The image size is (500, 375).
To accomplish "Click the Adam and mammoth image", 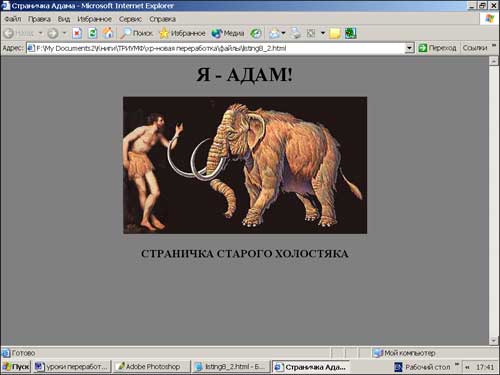I will click(245, 165).
